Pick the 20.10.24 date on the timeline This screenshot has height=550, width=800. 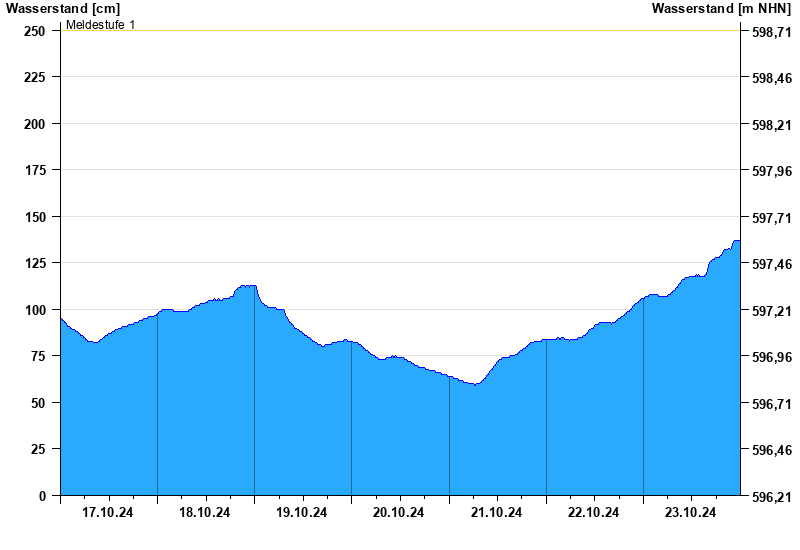click(399, 513)
